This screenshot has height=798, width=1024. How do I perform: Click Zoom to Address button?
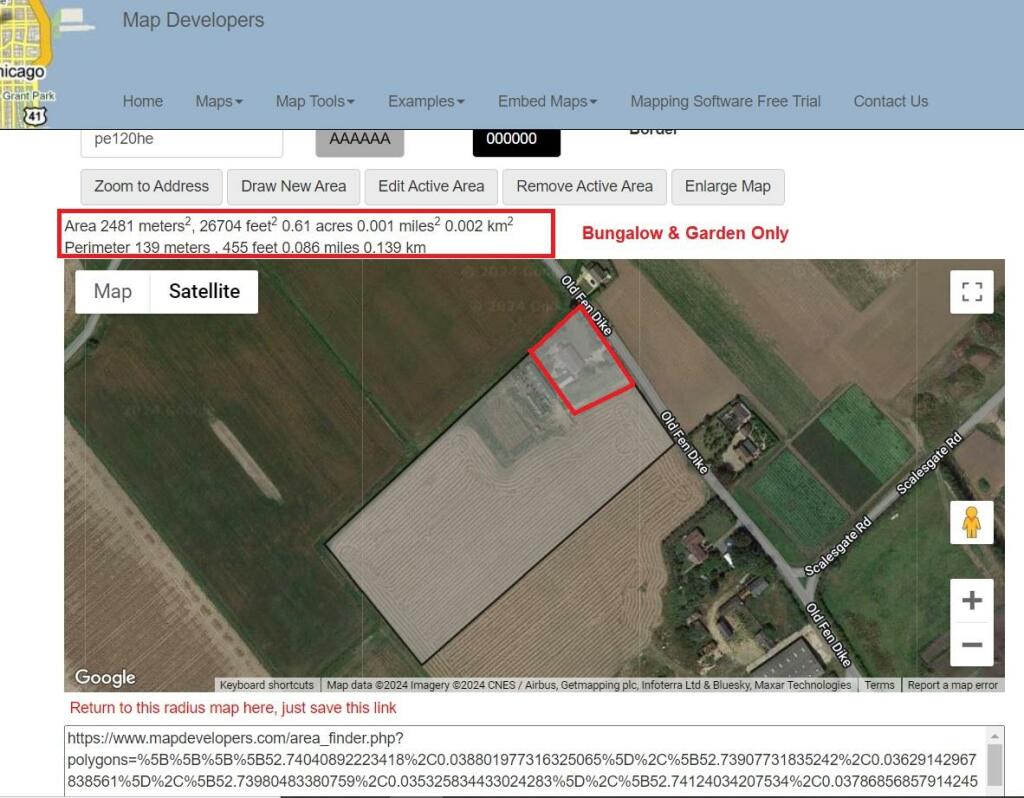(x=152, y=187)
